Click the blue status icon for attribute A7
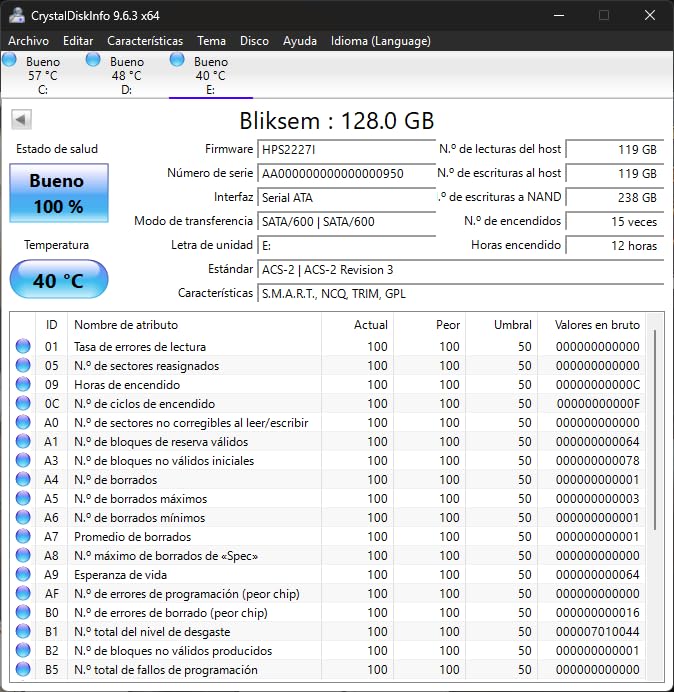Screen dimensions: 674x692 (x=23, y=536)
